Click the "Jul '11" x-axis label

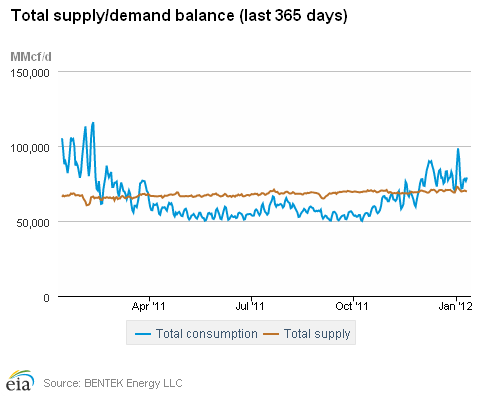pyautogui.click(x=250, y=306)
